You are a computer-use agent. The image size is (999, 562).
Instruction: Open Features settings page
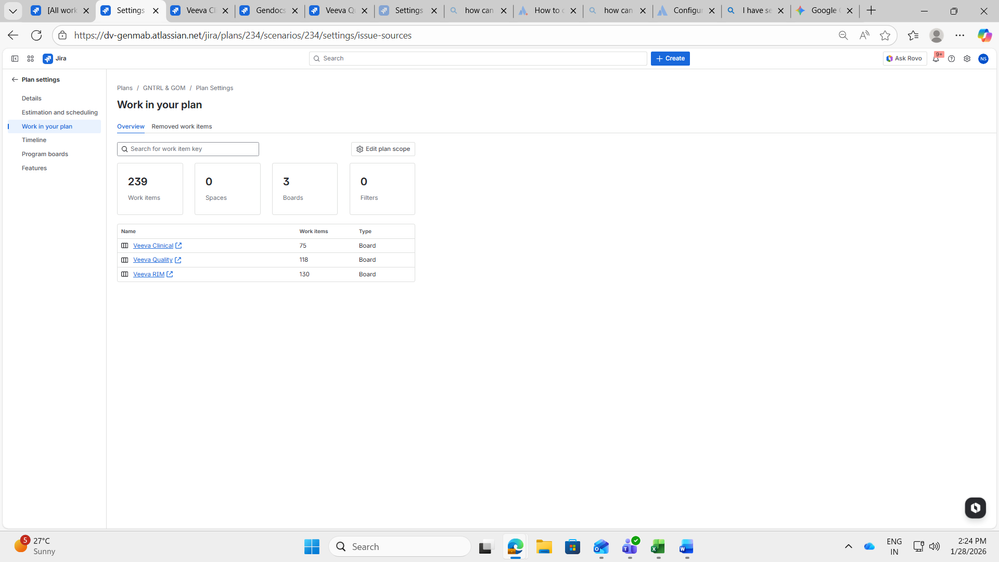coord(34,168)
